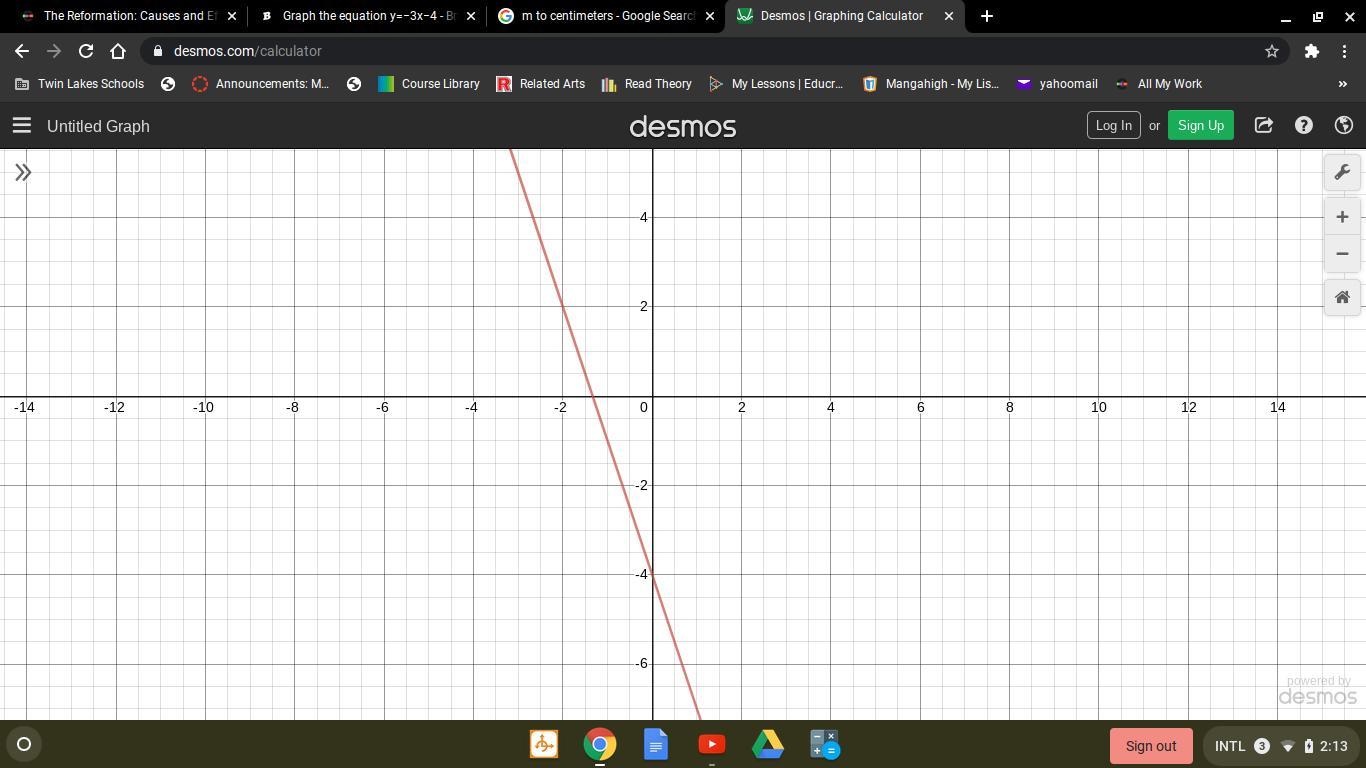
Task: Open Desmos help menu
Action: coord(1304,125)
